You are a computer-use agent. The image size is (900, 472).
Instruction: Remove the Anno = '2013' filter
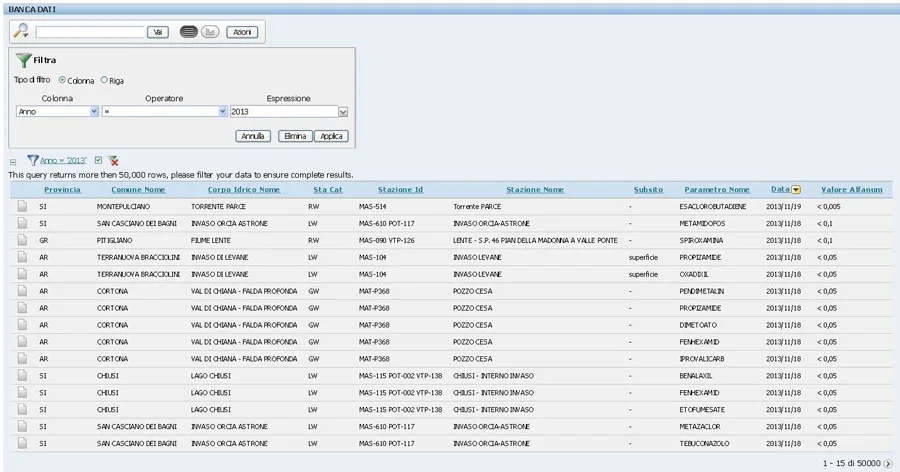coord(113,160)
